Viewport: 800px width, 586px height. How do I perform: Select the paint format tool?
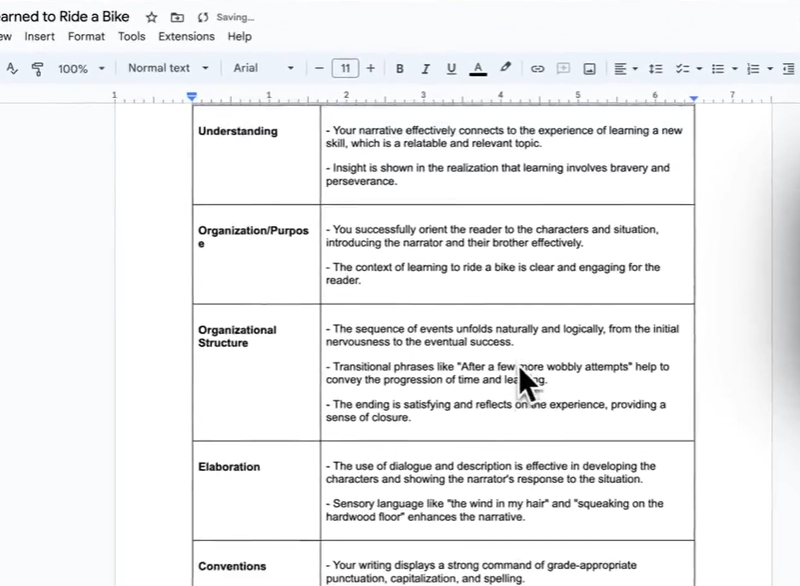click(x=37, y=69)
